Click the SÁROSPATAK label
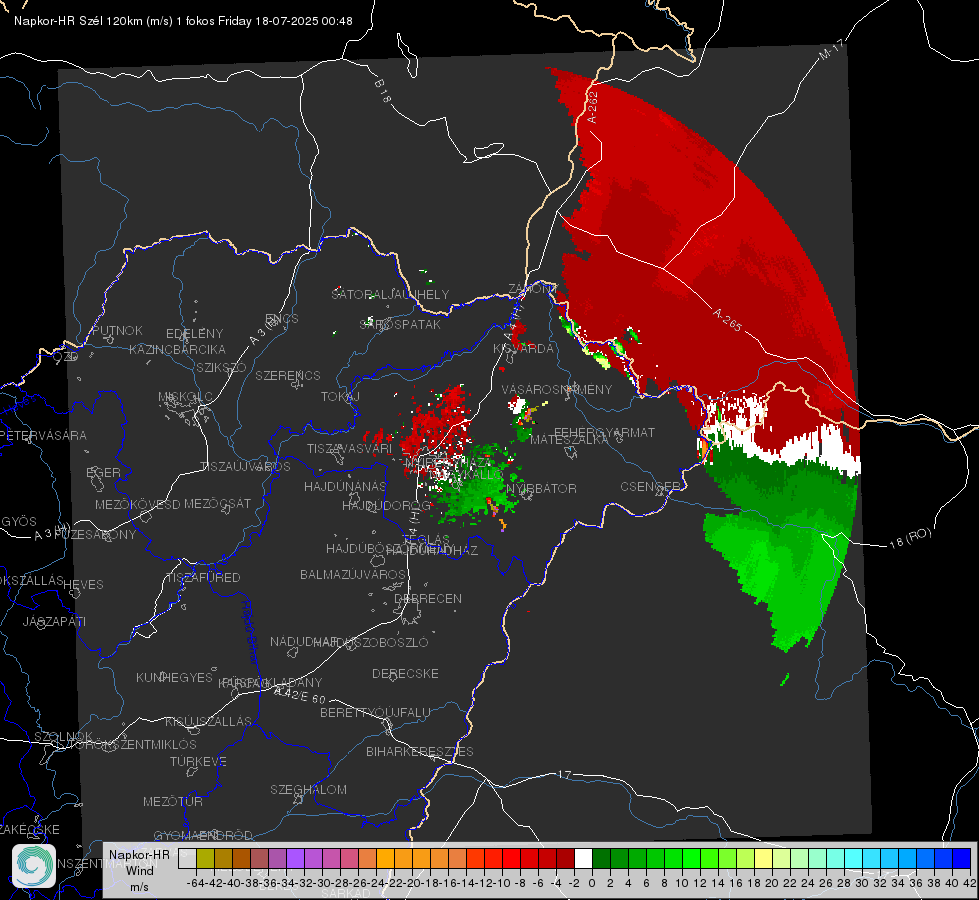The height and width of the screenshot is (900, 979). [400, 324]
